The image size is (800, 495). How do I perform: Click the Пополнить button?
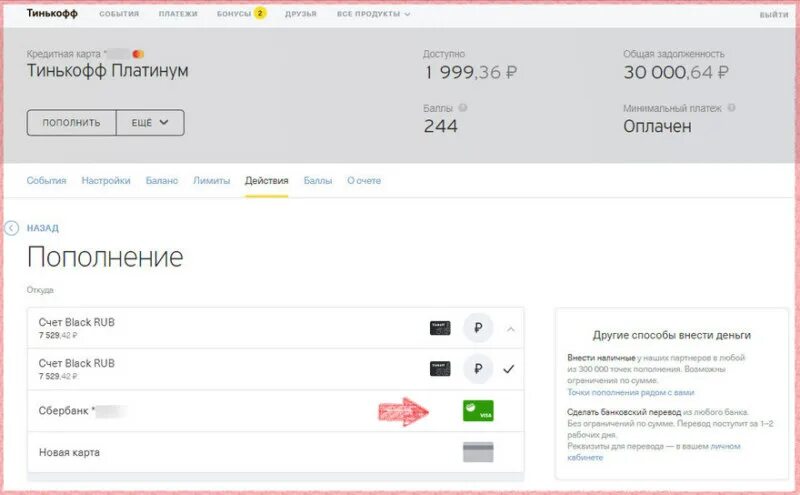71,122
